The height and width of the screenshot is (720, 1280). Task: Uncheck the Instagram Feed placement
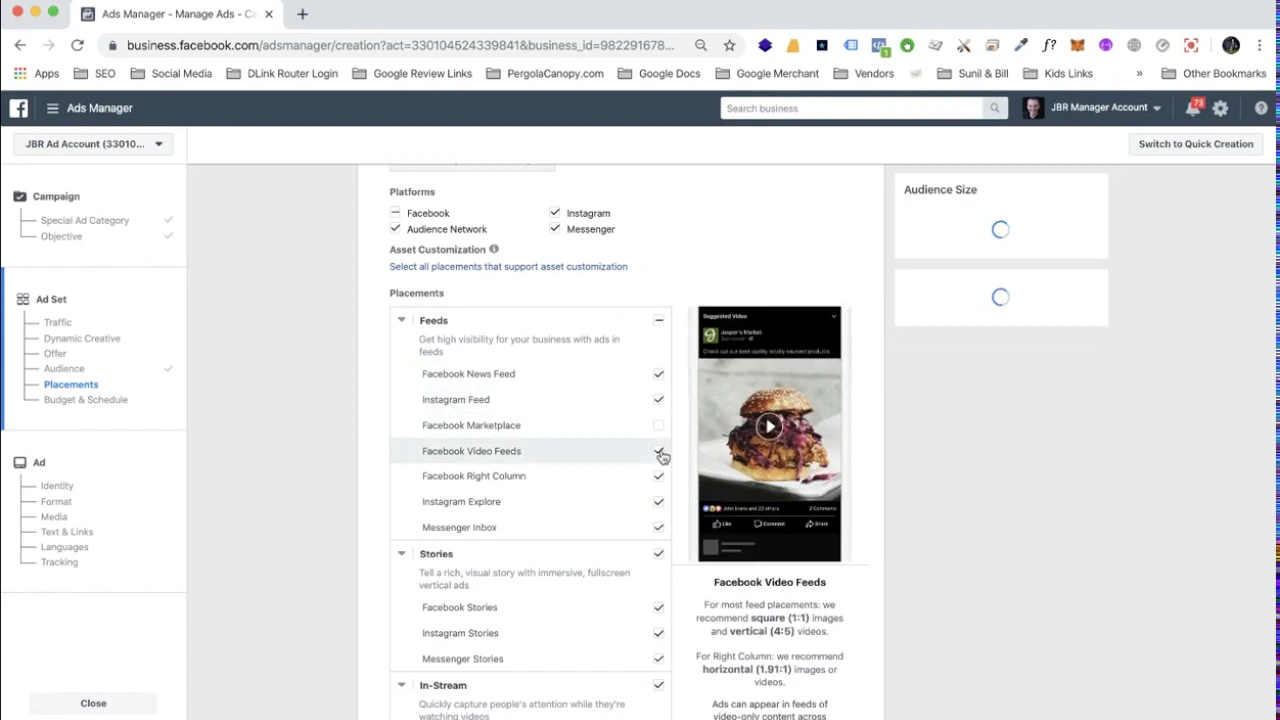658,400
